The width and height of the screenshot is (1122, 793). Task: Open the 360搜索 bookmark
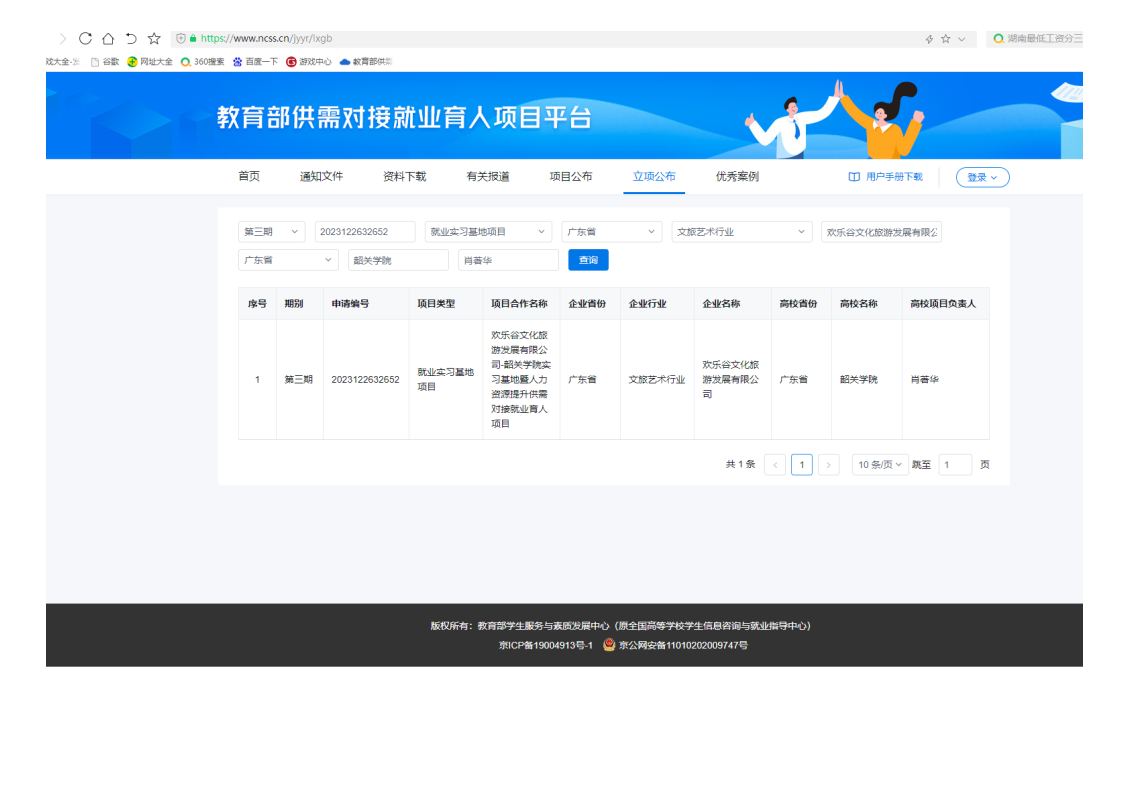pos(203,62)
